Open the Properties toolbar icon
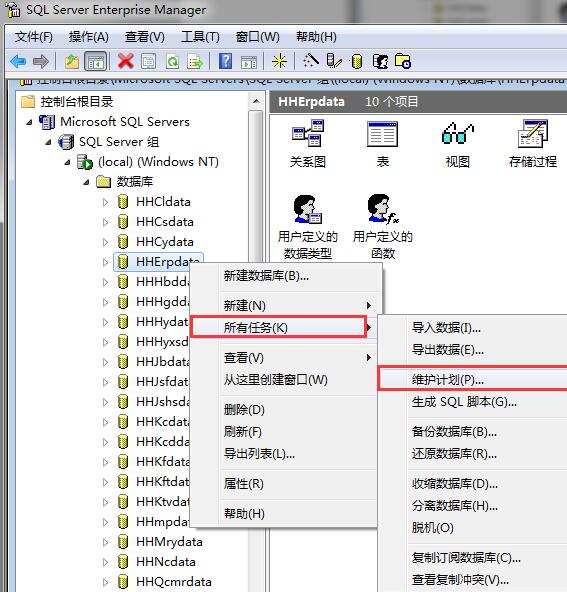The height and width of the screenshot is (592, 567). pos(148,61)
